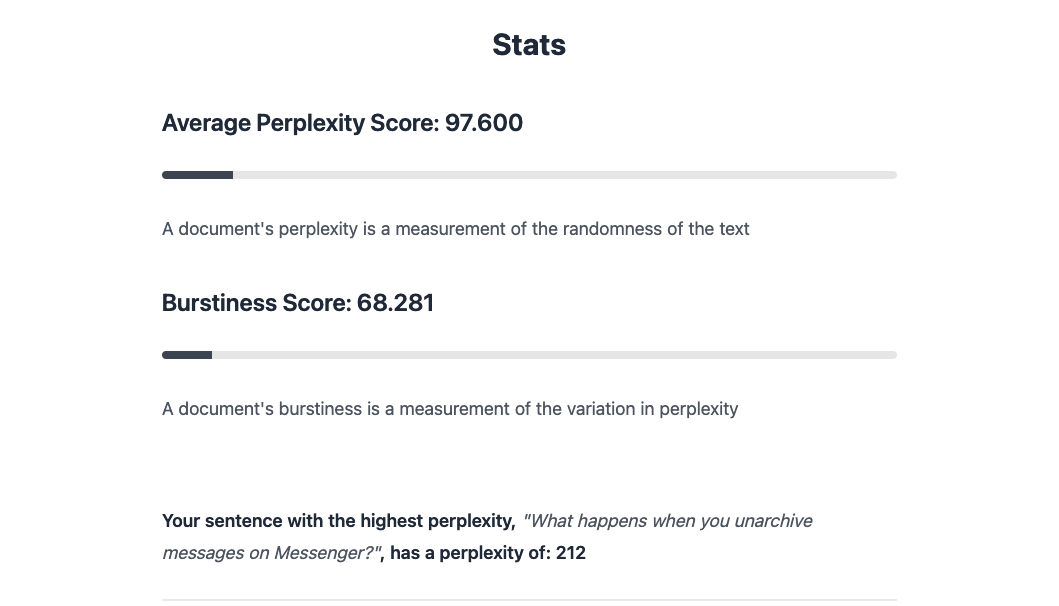Click the horizontal divider line below the stats

pos(529,600)
